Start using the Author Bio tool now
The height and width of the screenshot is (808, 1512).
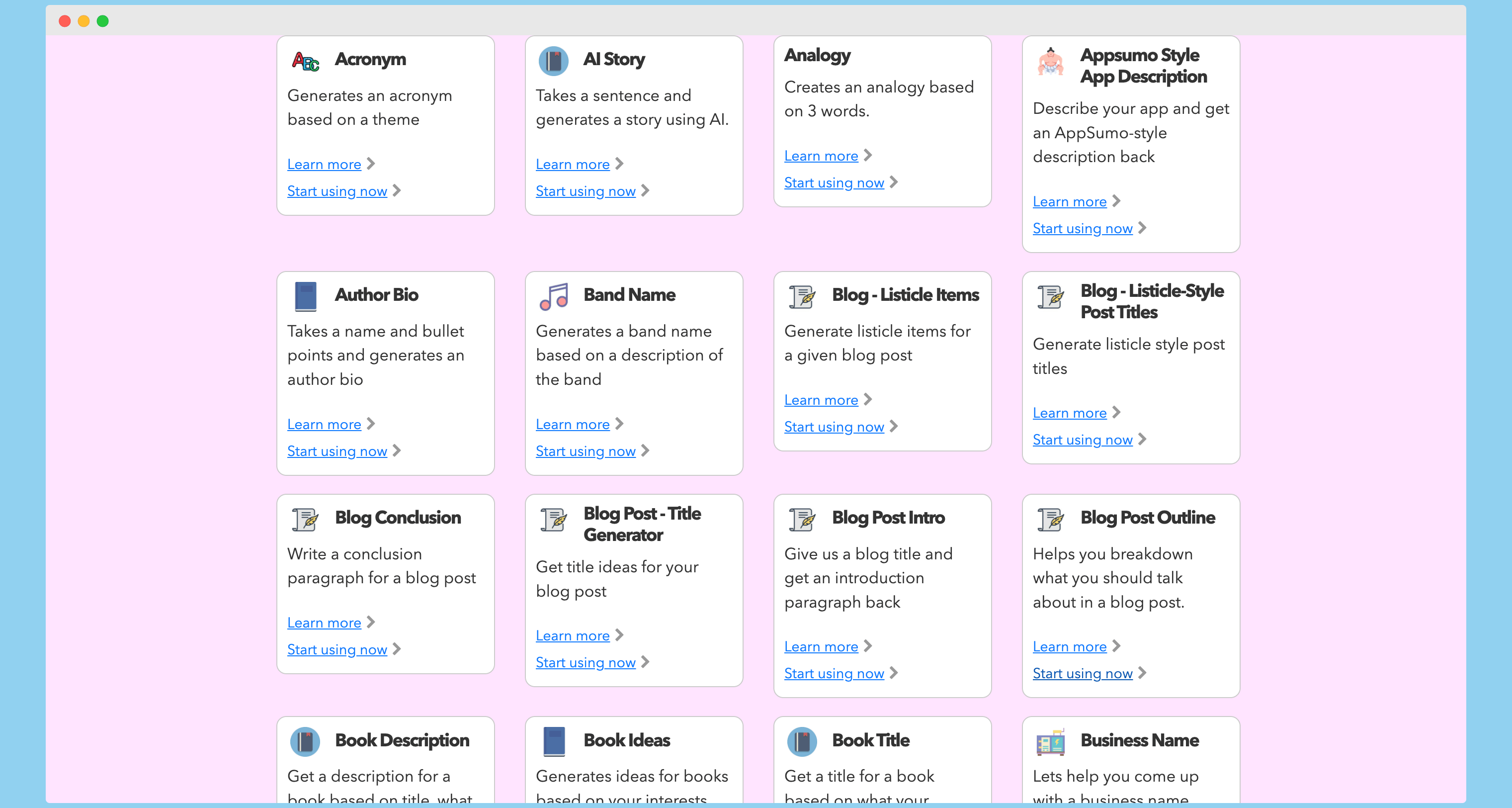pos(337,451)
